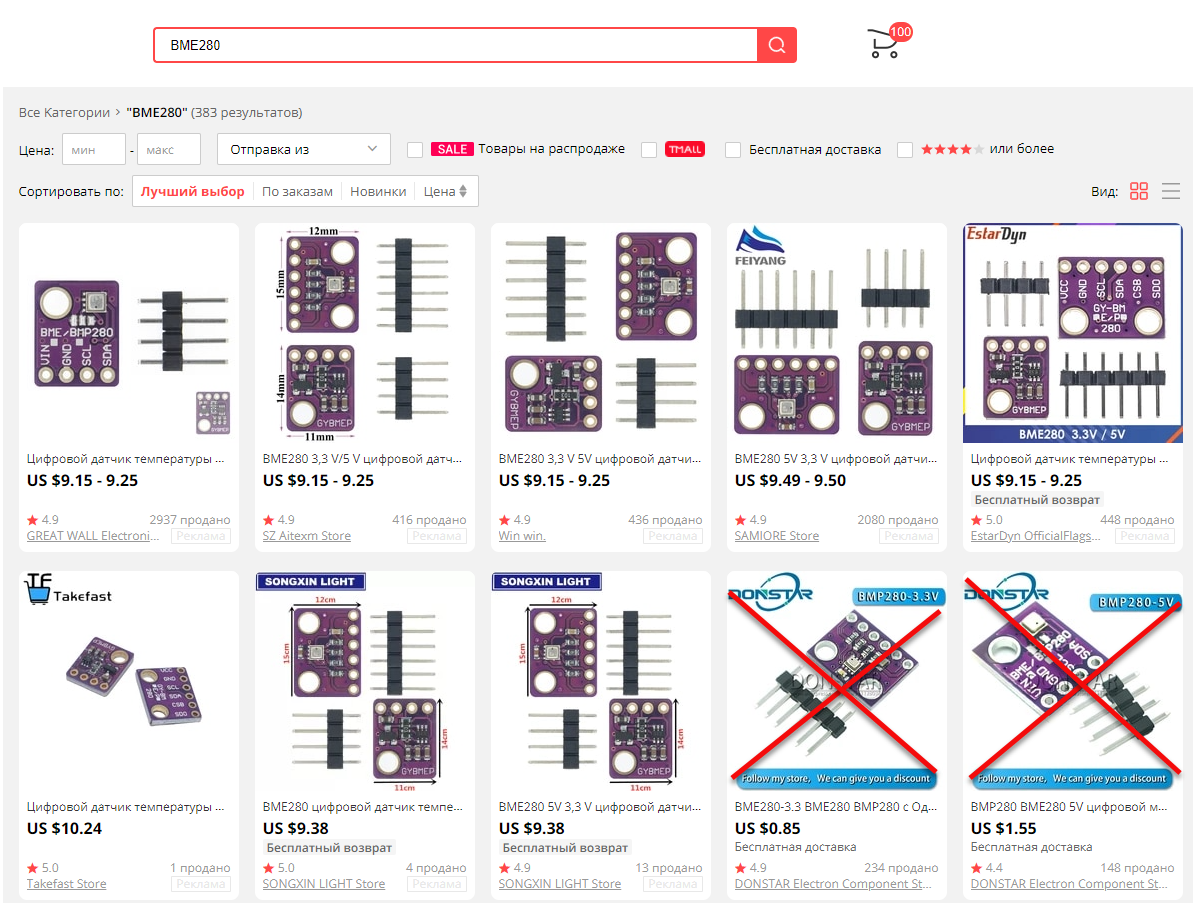Visit Takefast Store link

pyautogui.click(x=66, y=883)
